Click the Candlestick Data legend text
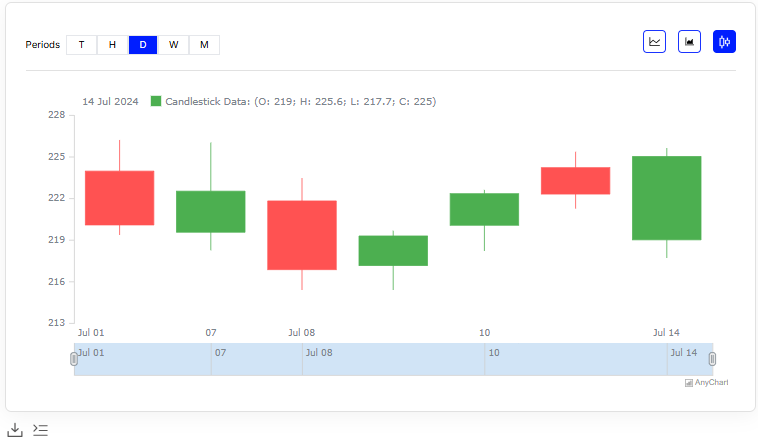The image size is (758, 443). [300, 101]
